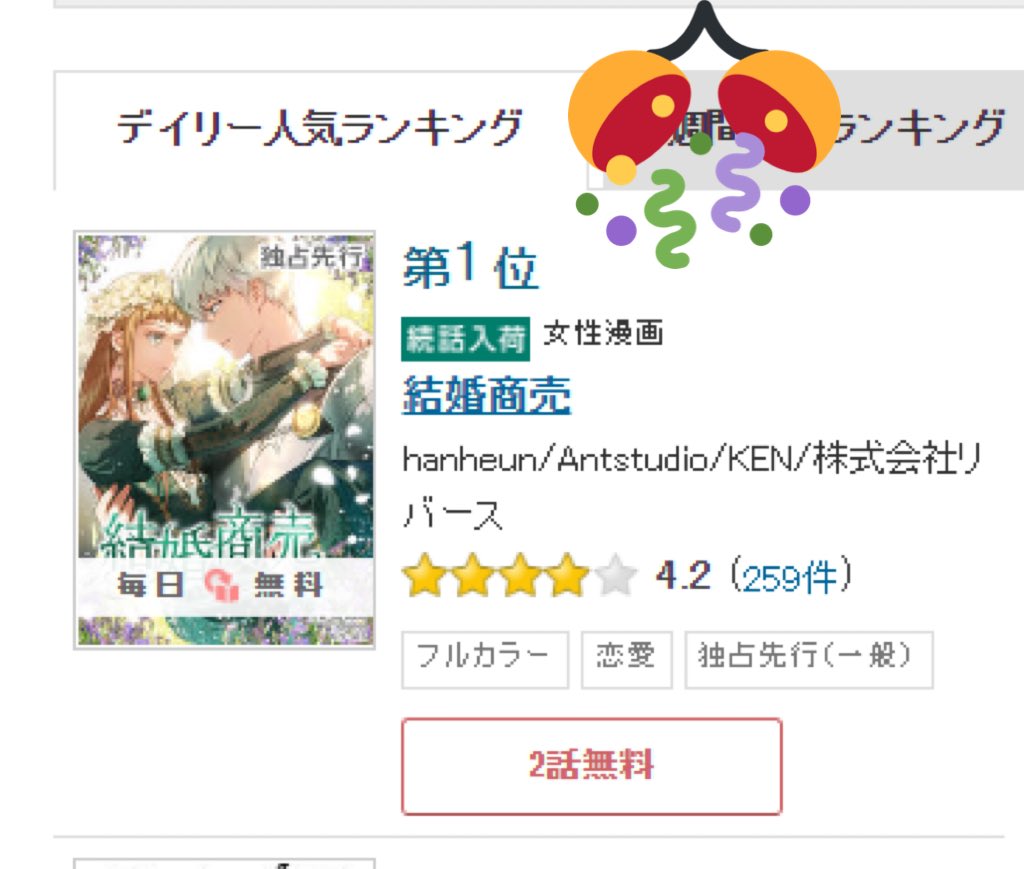Open the 259件 reviews link
Screen dimensions: 1024x869
[790, 578]
